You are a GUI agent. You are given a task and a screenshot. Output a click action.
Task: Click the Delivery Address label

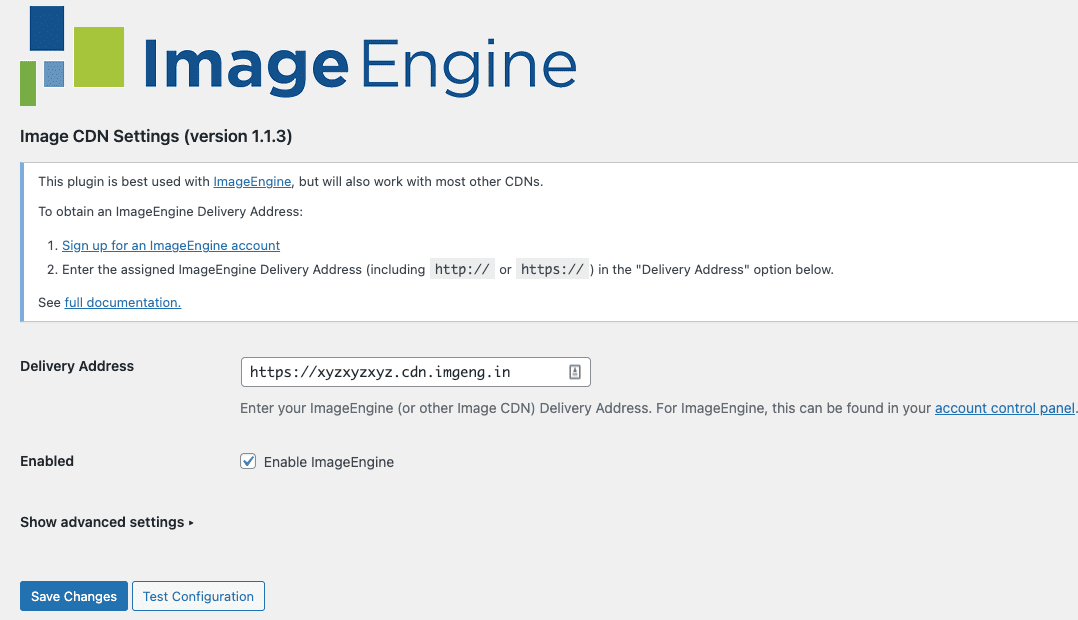[x=77, y=366]
